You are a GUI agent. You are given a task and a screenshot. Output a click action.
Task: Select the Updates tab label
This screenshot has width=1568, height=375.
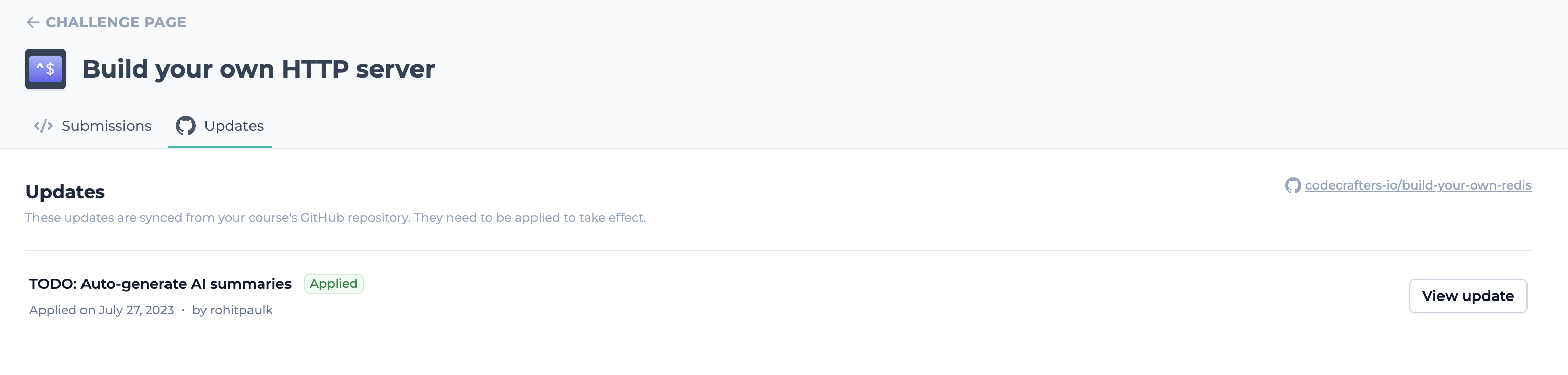click(234, 126)
